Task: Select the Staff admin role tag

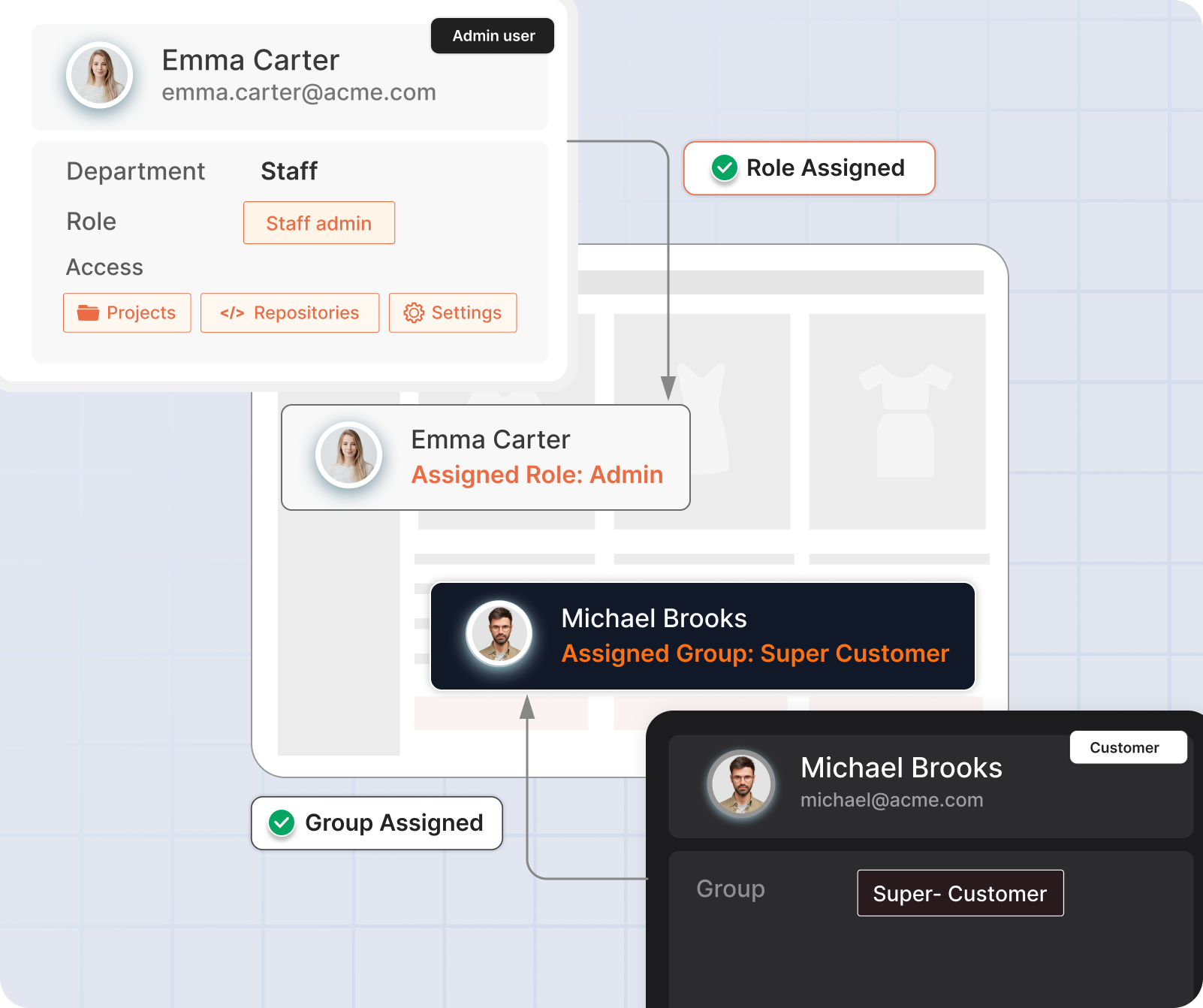Action: coord(319,223)
